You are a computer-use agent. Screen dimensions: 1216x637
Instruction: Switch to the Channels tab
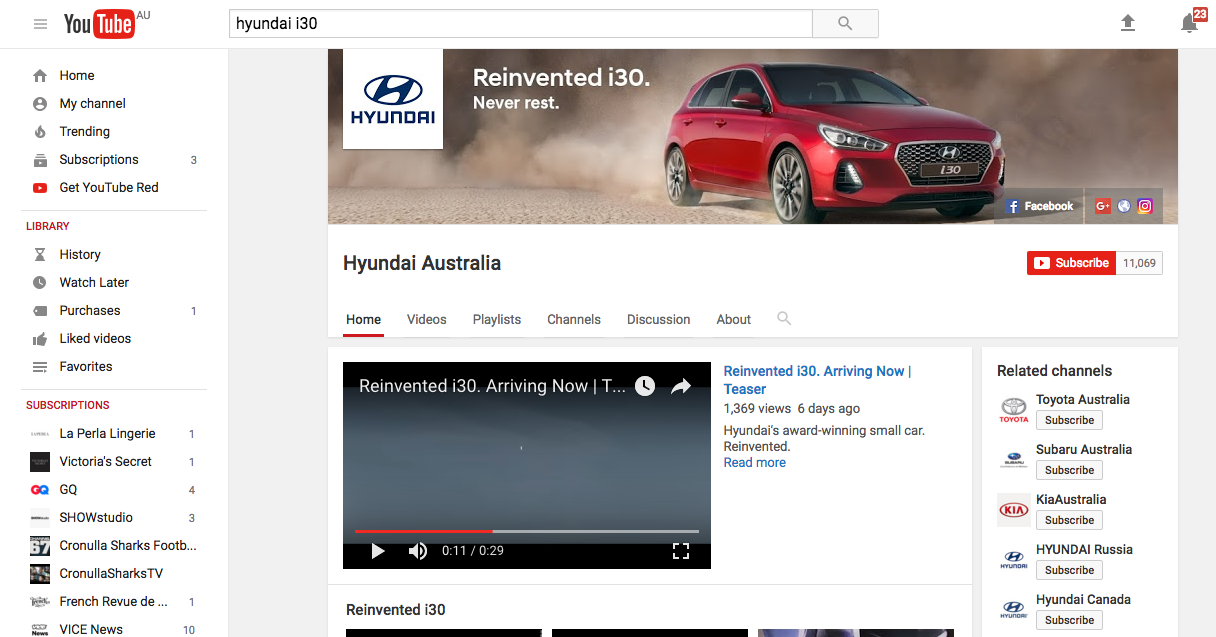tap(574, 320)
